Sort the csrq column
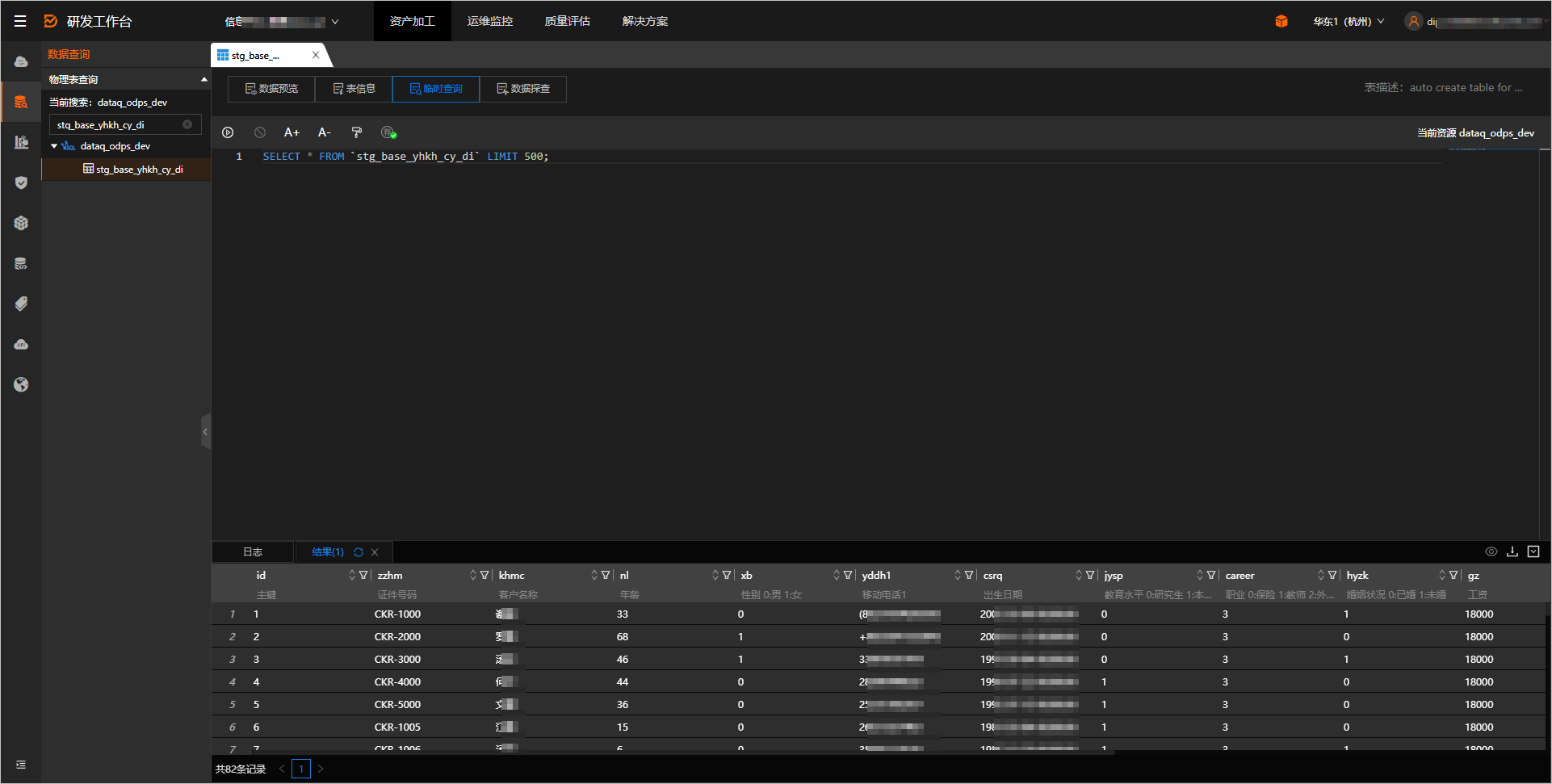This screenshot has width=1552, height=784. point(1079,575)
